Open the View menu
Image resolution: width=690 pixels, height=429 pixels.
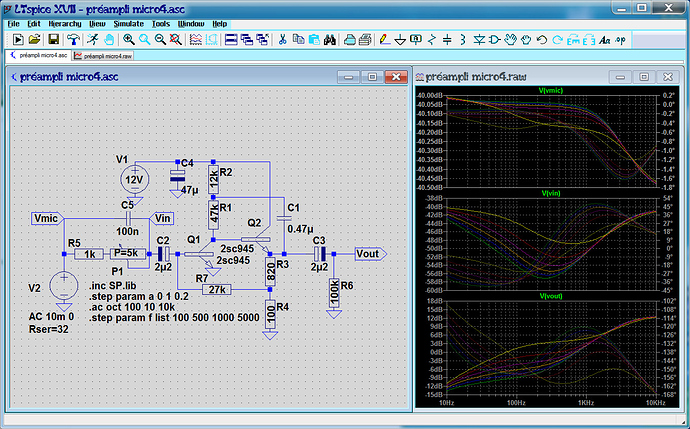(97, 24)
